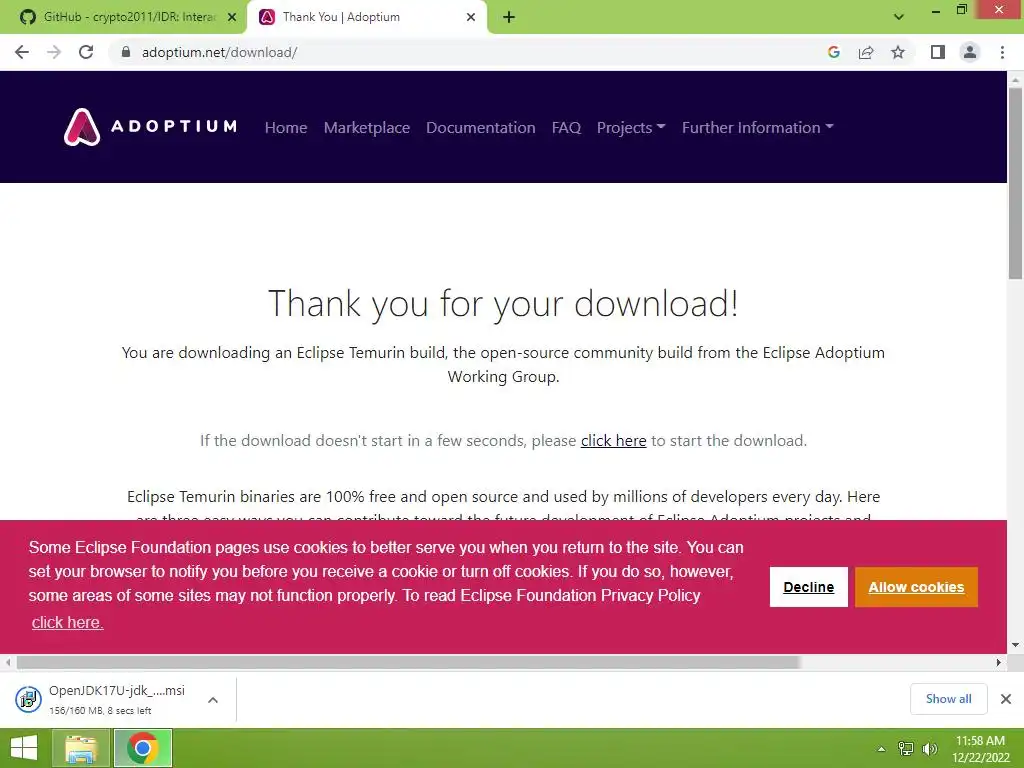Viewport: 1024px width, 768px height.
Task: Click the volume speaker tray icon
Action: tap(929, 749)
